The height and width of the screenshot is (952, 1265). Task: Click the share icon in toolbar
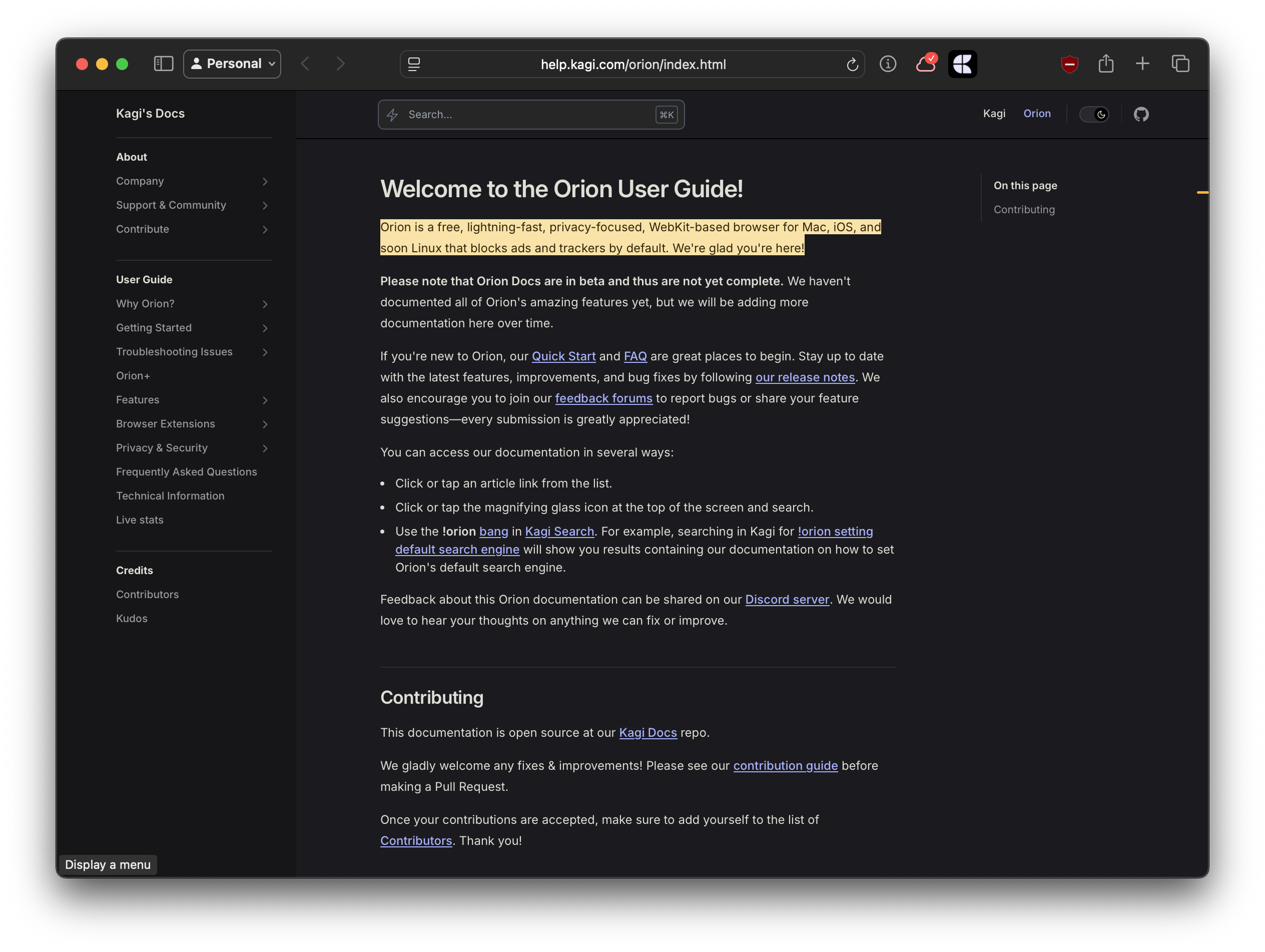[x=1106, y=64]
